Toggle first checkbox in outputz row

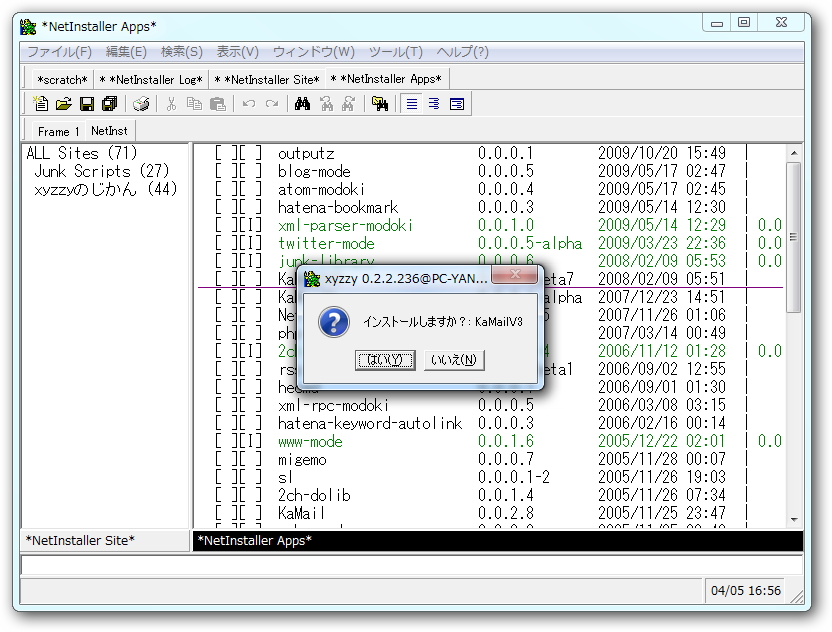[226, 153]
